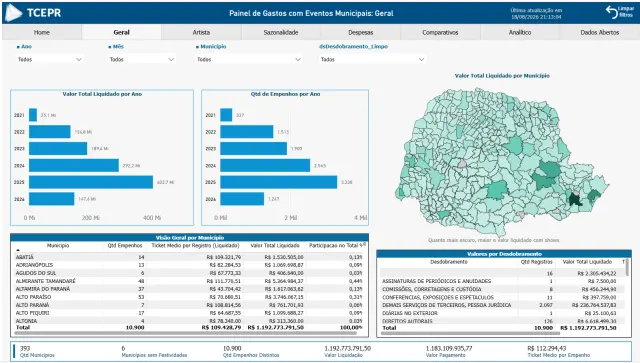The image size is (640, 363).
Task: Select the ALTAMIRA DO PARANÁ row
Action: (189, 289)
